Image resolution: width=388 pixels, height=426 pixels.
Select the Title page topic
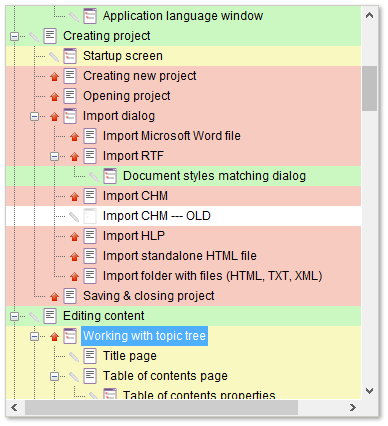pyautogui.click(x=130, y=356)
